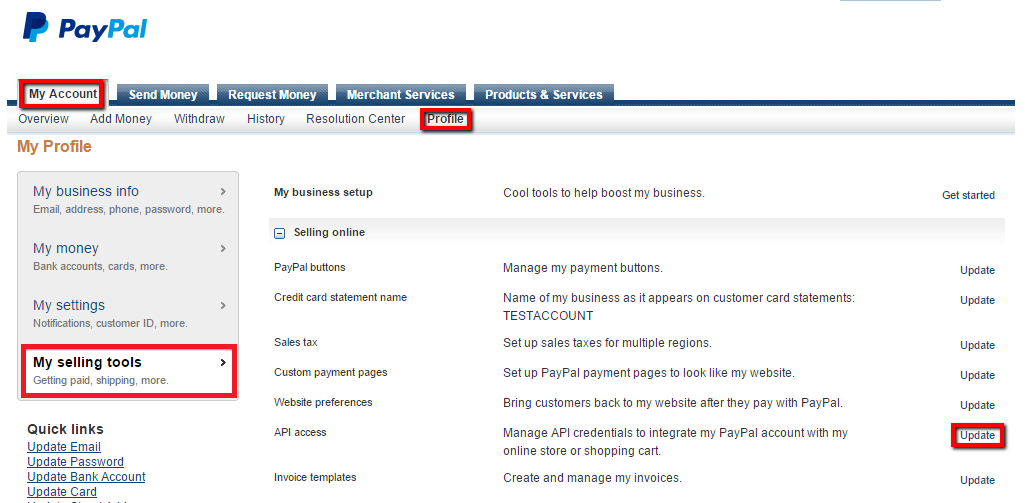Collapse the Selling online section

point(279,233)
